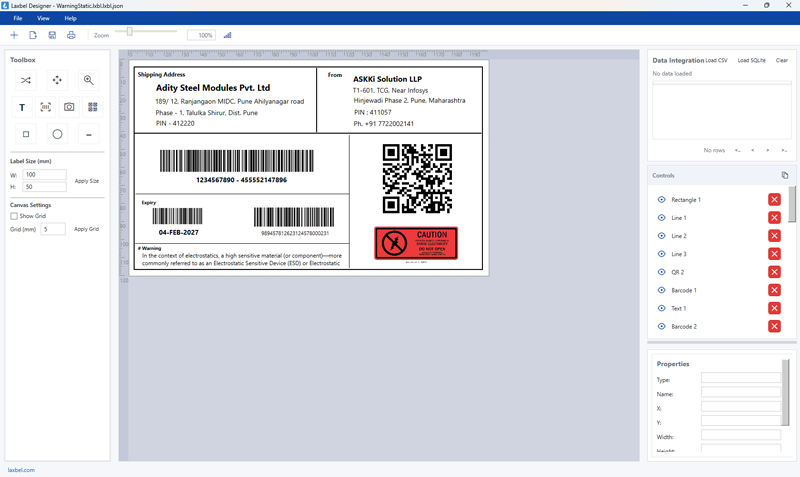Toggle visibility of Rectangle 1
The height and width of the screenshot is (477, 800).
(662, 199)
